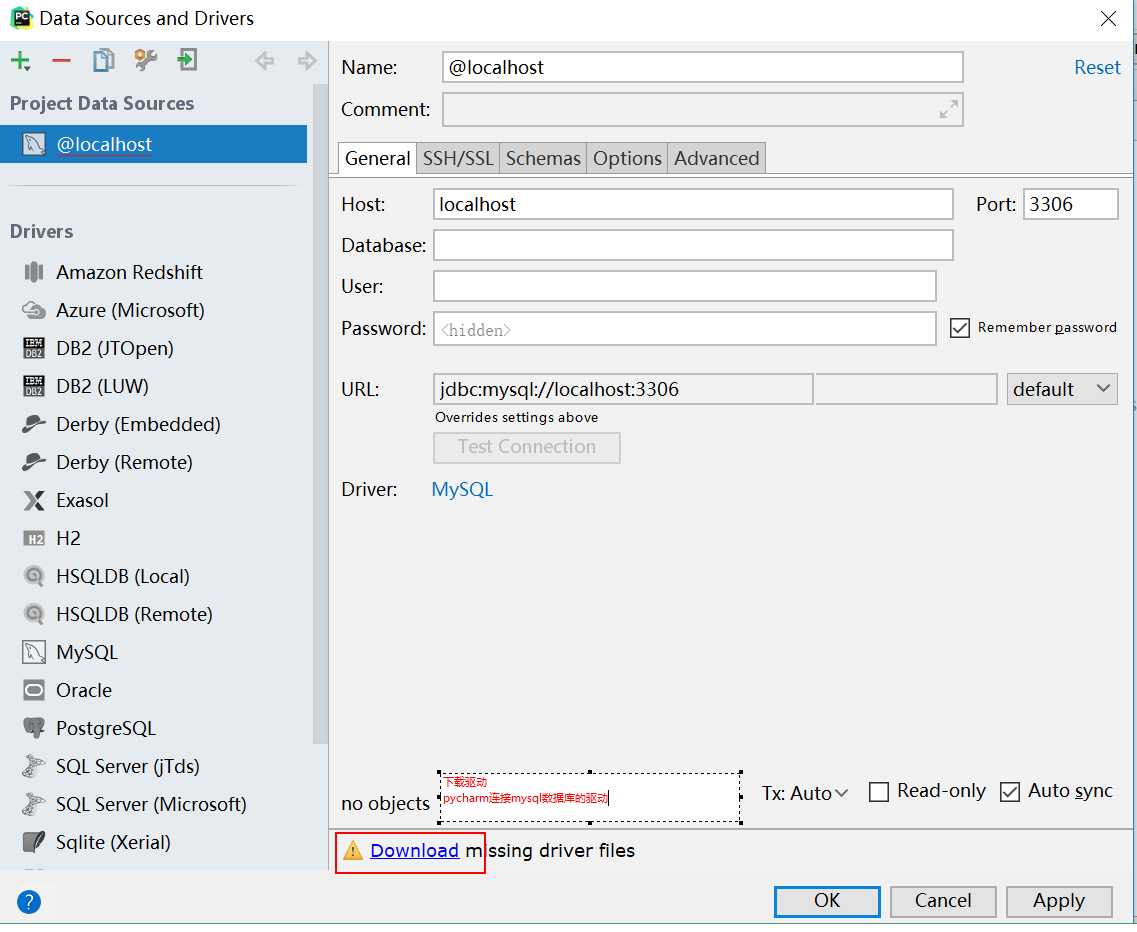Screen dimensions: 1137x932
Task: Open the Tx: Auto transaction dropdown
Action: pyautogui.click(x=804, y=793)
